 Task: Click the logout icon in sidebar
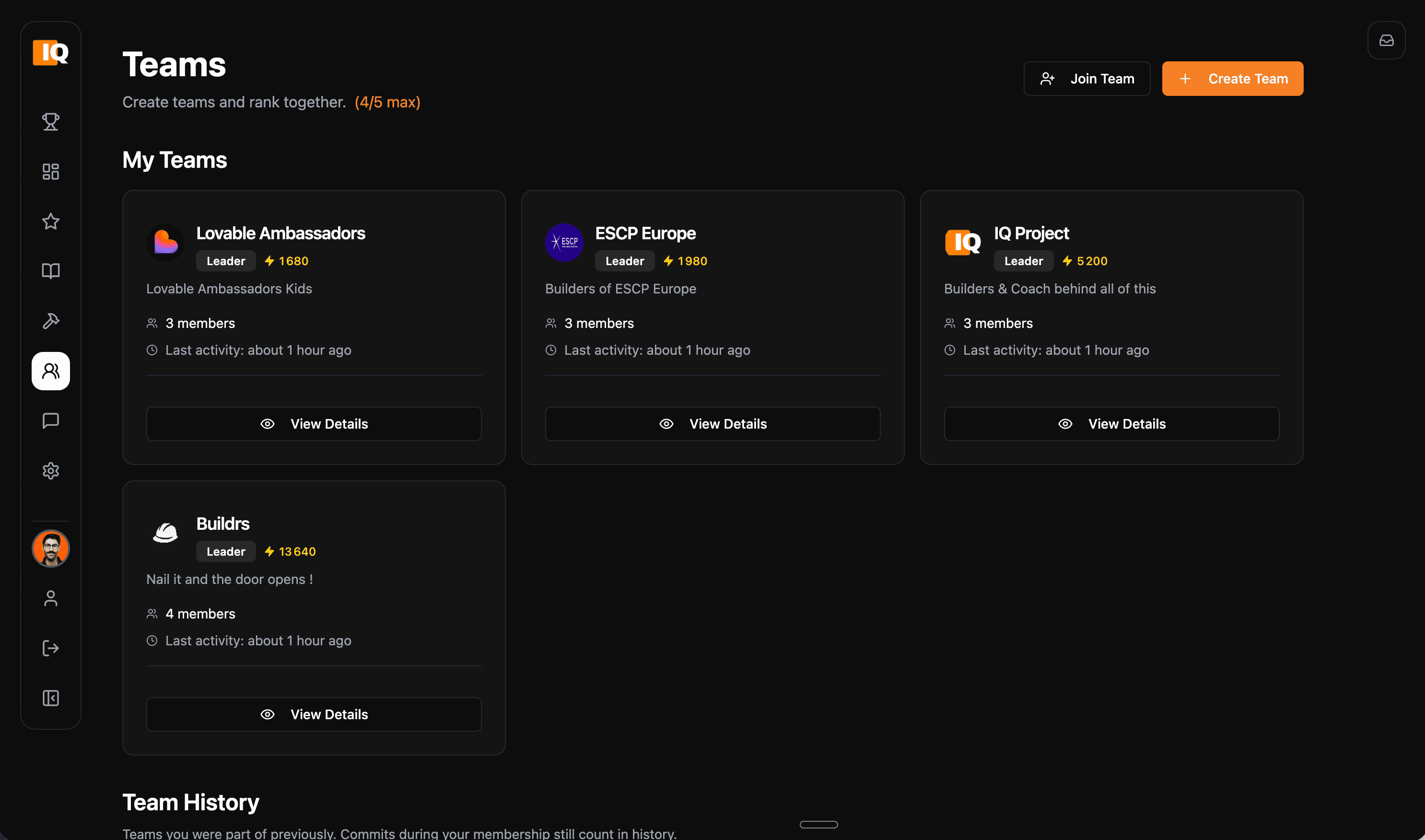pyautogui.click(x=50, y=648)
